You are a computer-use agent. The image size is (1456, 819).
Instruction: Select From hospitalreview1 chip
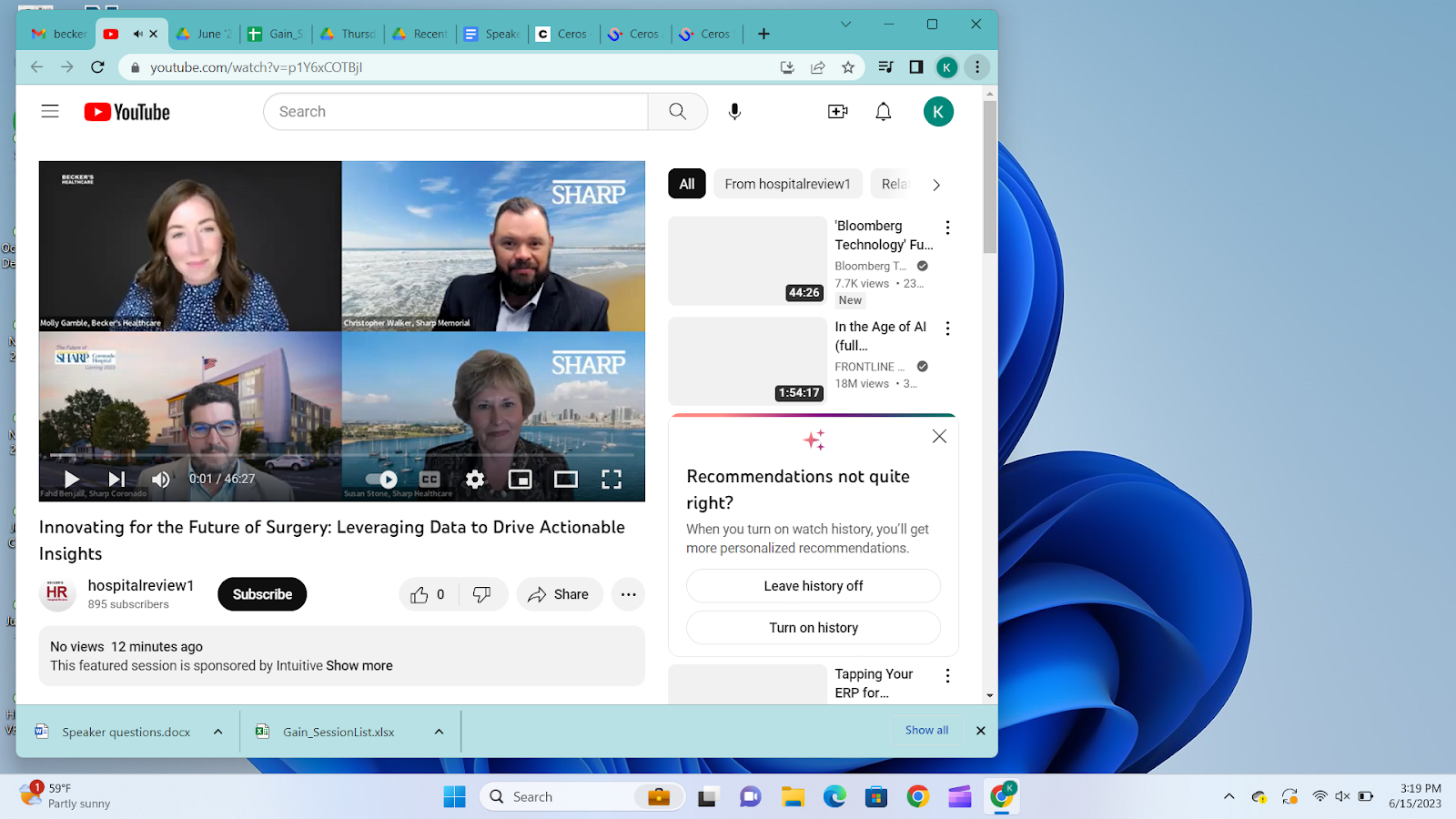788,184
